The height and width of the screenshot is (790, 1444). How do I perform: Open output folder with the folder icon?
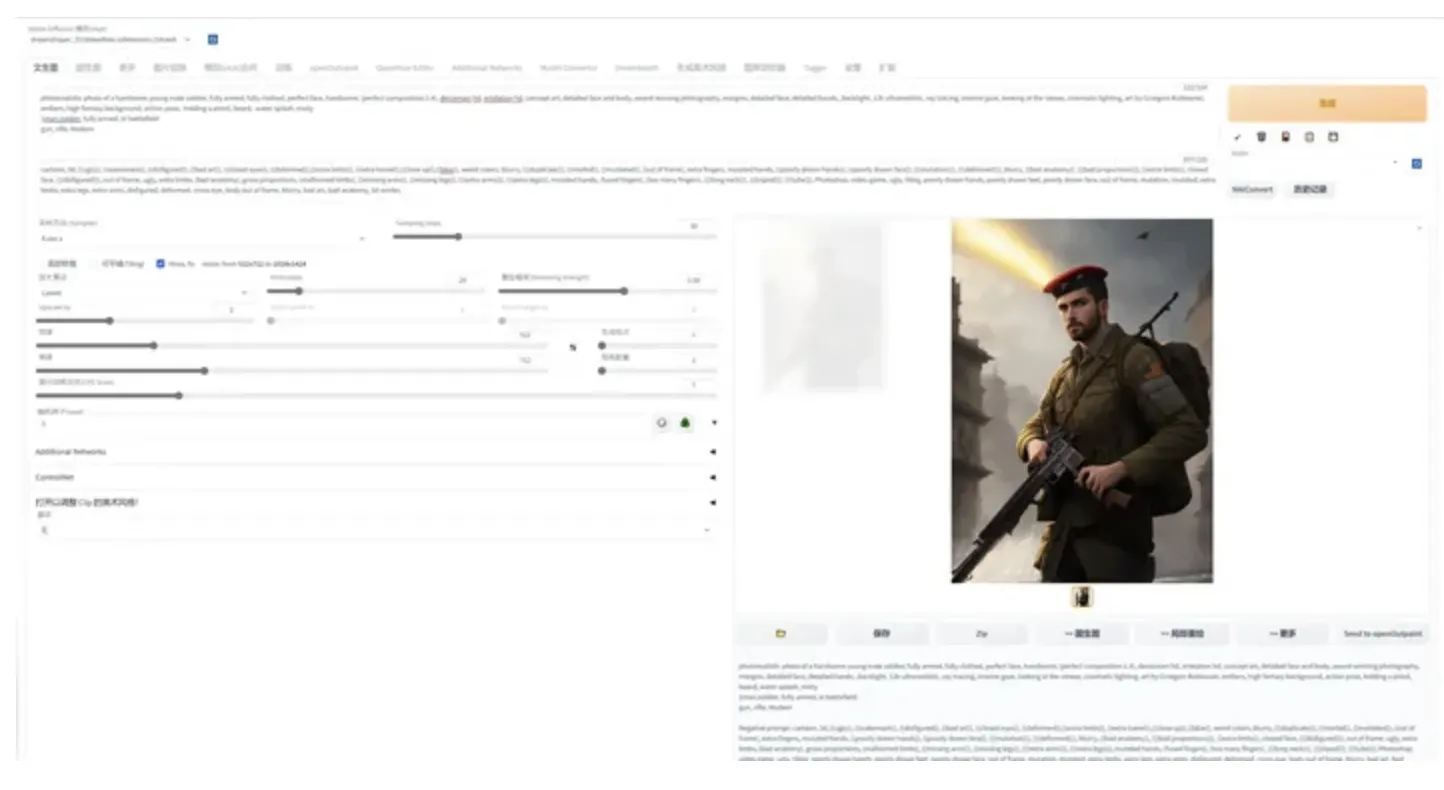pos(781,634)
